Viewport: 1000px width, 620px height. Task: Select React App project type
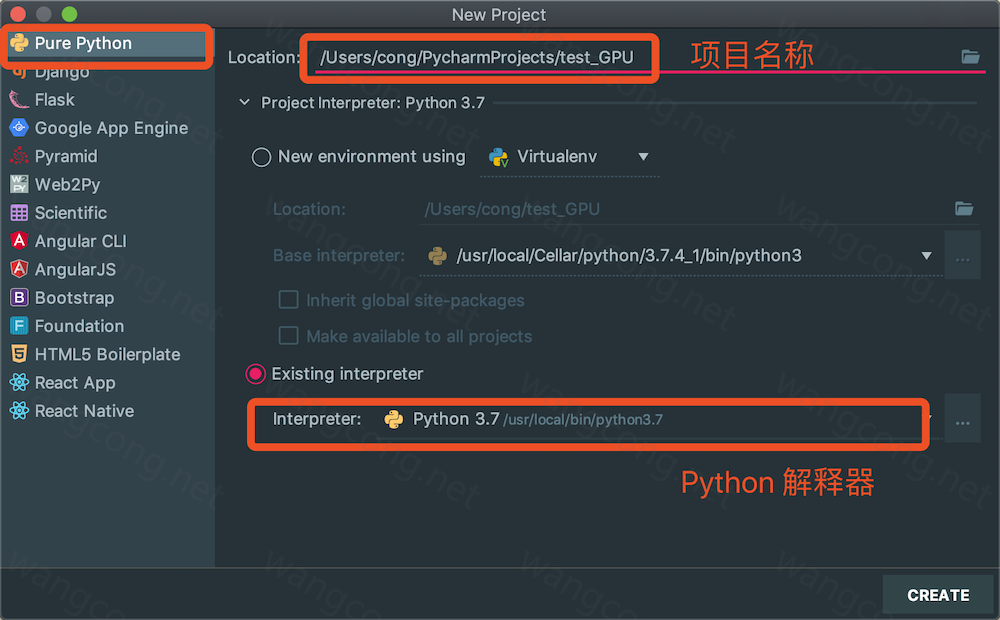(x=107, y=383)
